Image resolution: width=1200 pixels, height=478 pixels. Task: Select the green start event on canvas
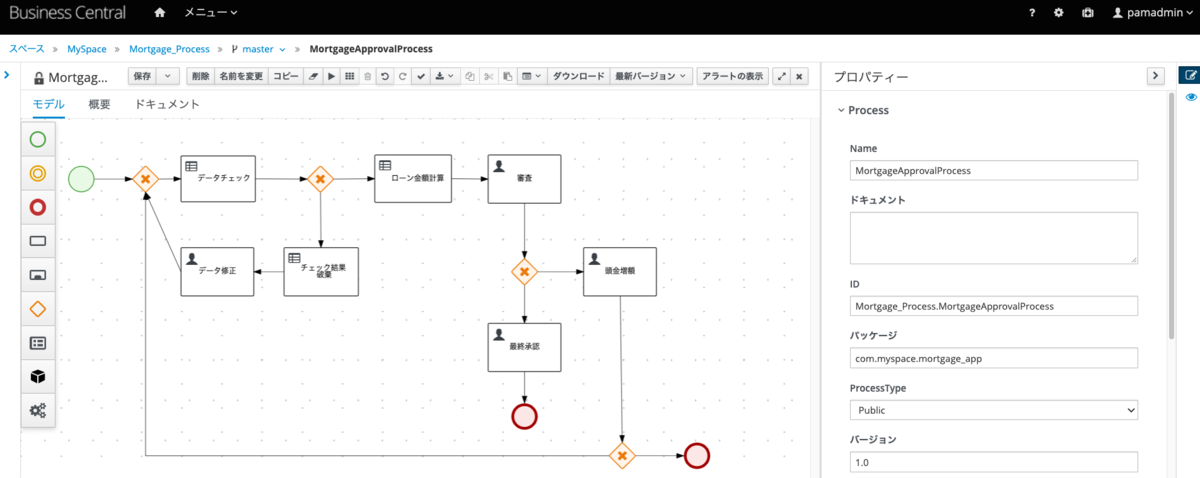(x=81, y=179)
